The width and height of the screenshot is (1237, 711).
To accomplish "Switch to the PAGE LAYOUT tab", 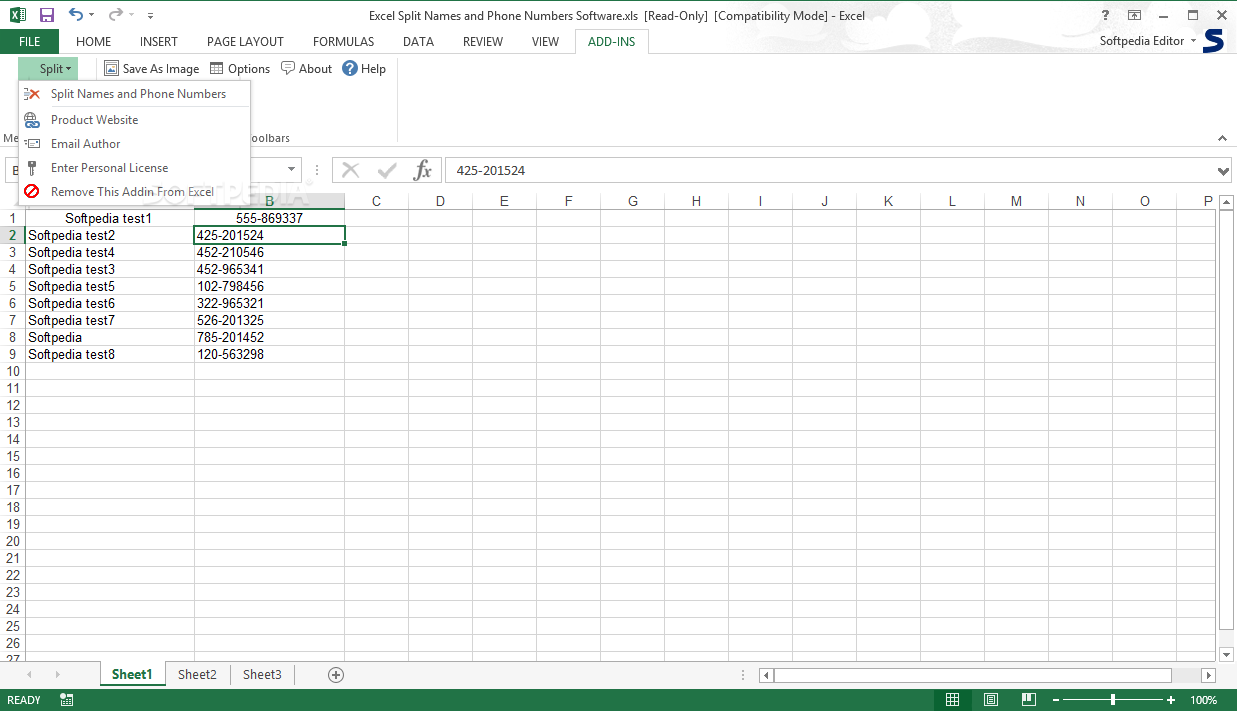I will point(245,41).
